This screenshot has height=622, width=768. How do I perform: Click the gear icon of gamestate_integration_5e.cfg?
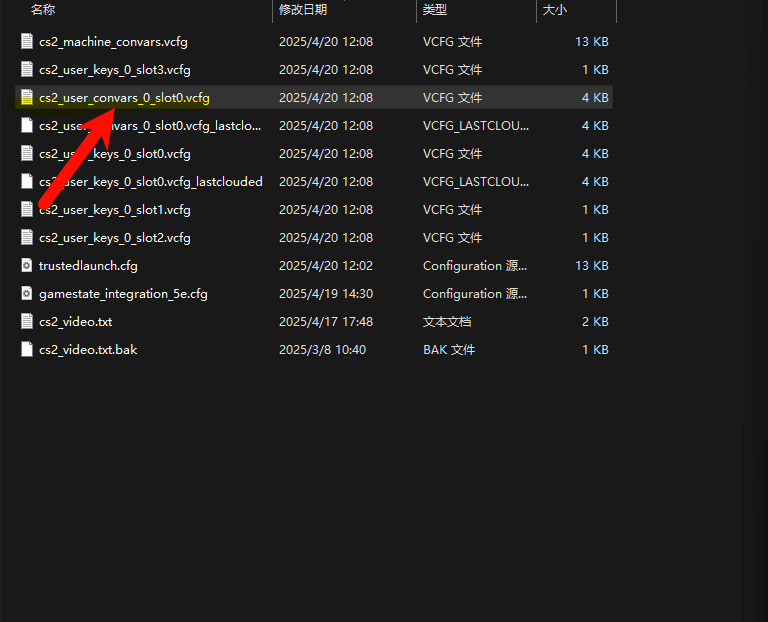[27, 293]
